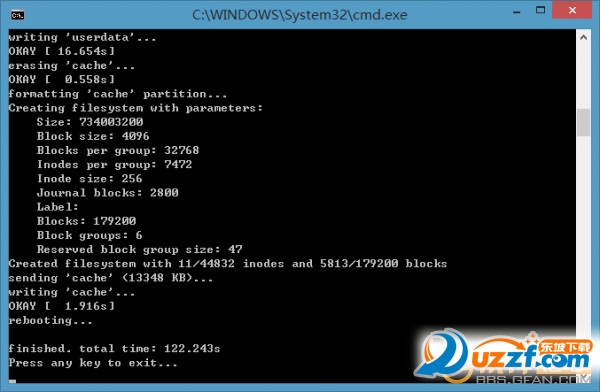Viewport: 600px width, 392px height.
Task: Click the scrollbar up arrow
Action: coord(584,38)
